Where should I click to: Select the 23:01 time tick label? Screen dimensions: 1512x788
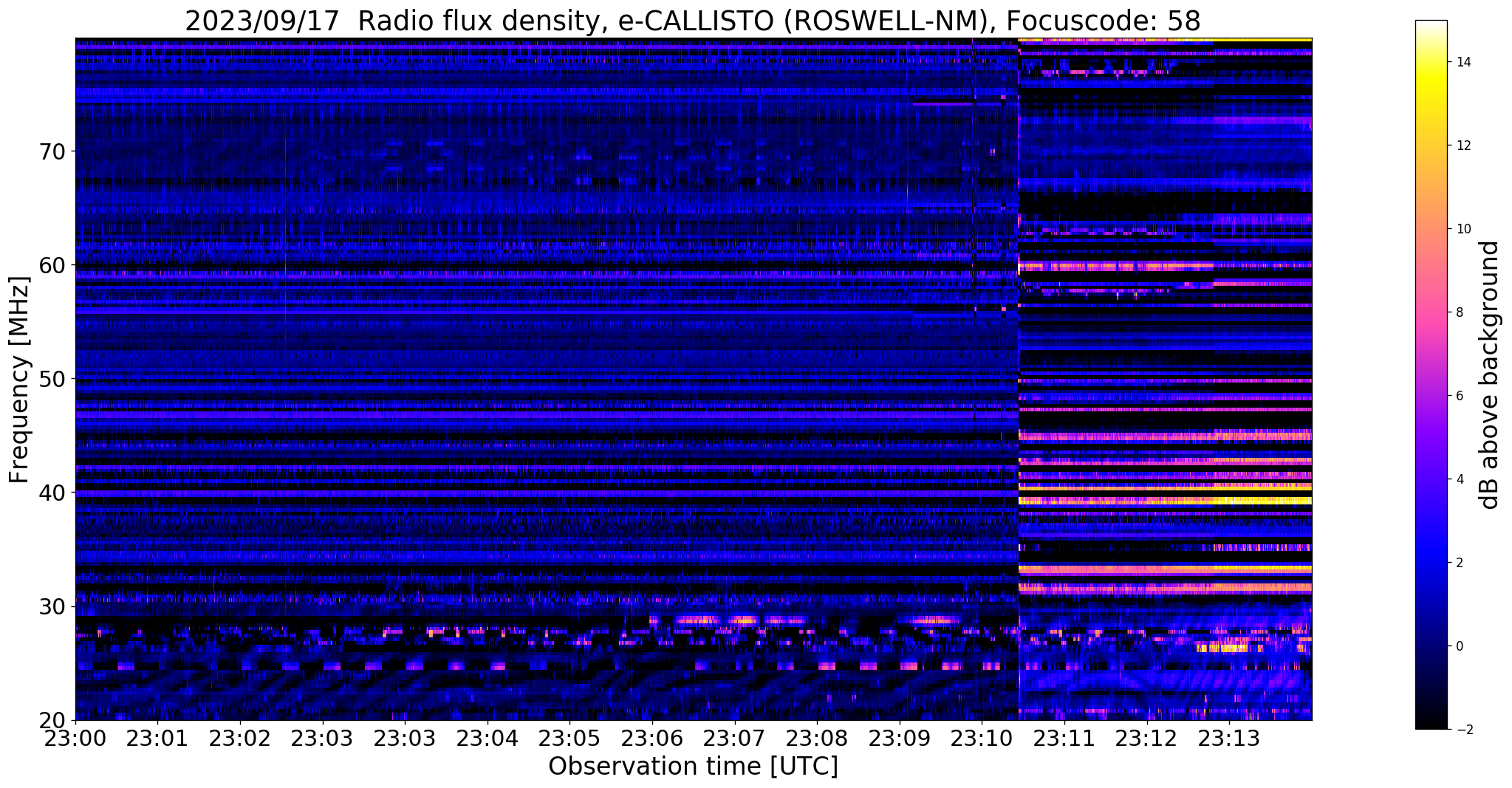pos(157,738)
